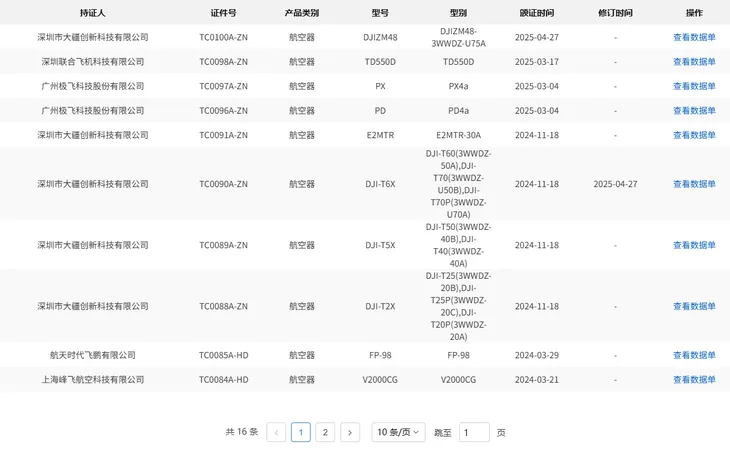Go to page 2
Viewport: 730px width, 453px height.
click(325, 432)
